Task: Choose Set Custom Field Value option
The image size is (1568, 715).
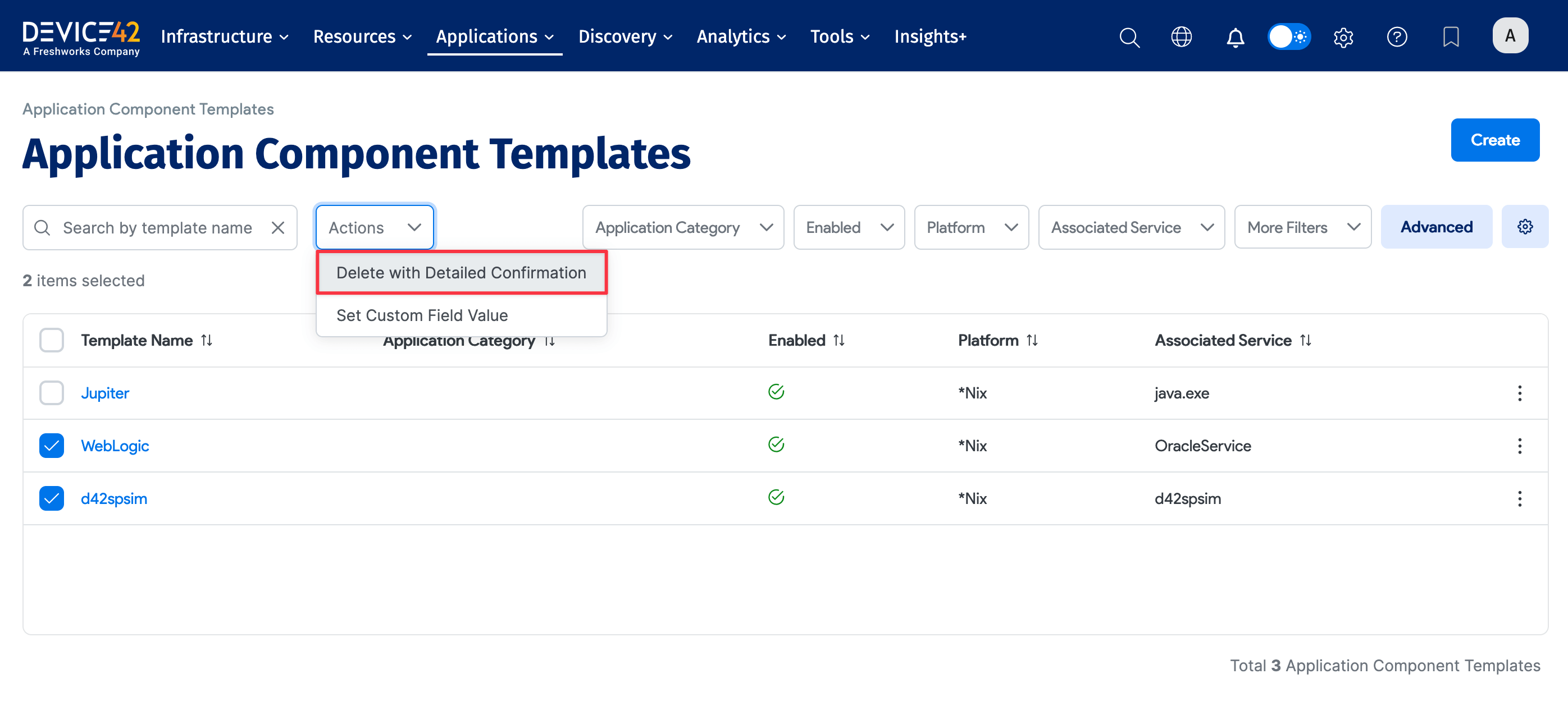Action: 422,315
